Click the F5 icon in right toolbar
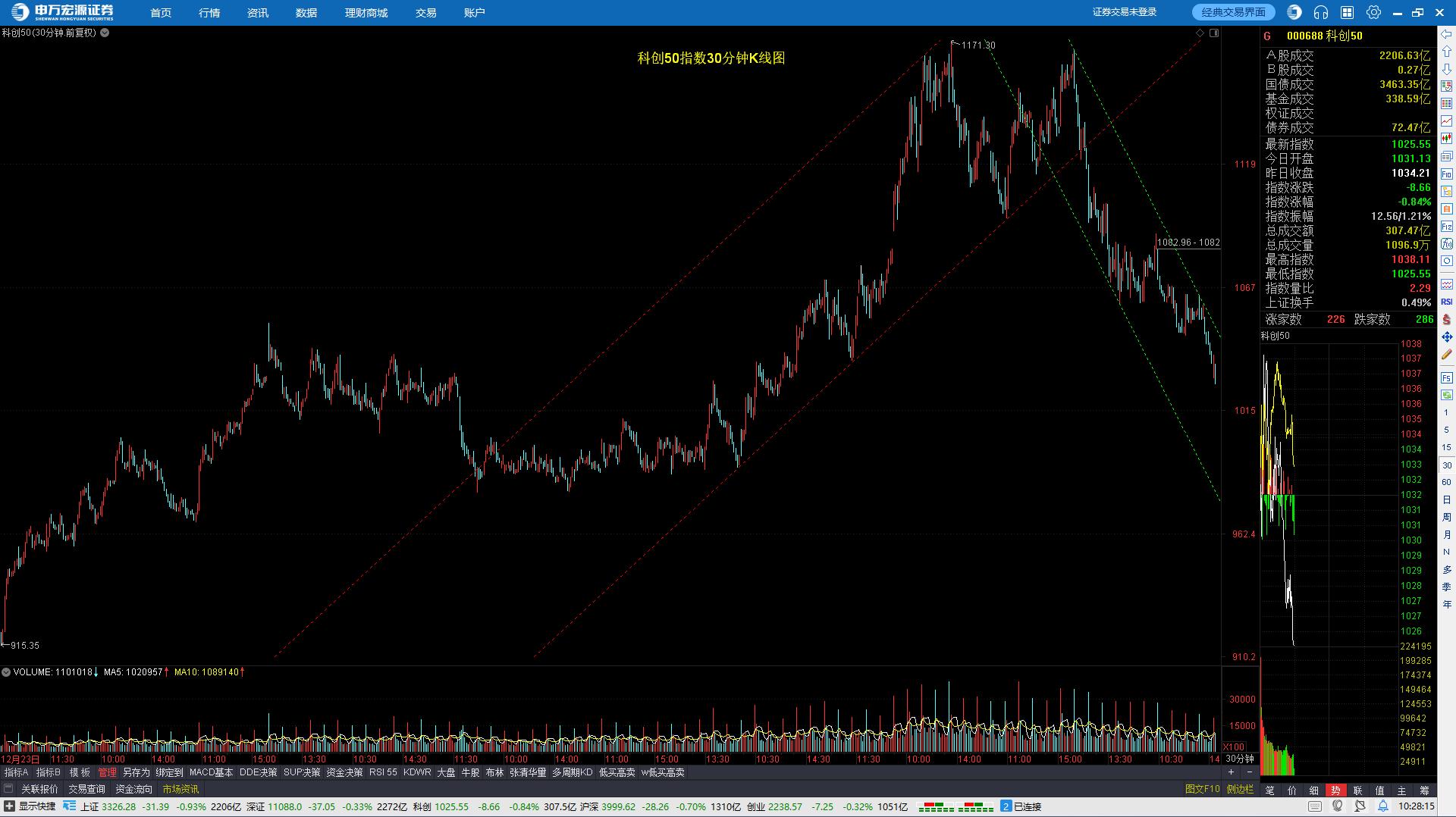 (1447, 377)
